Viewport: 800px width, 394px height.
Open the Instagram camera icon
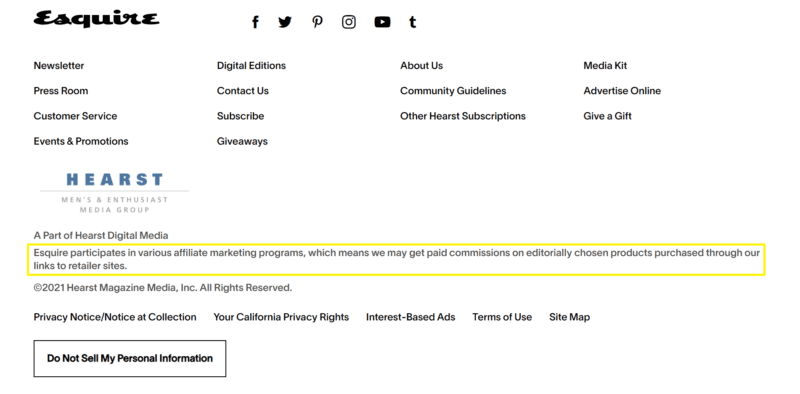[349, 22]
